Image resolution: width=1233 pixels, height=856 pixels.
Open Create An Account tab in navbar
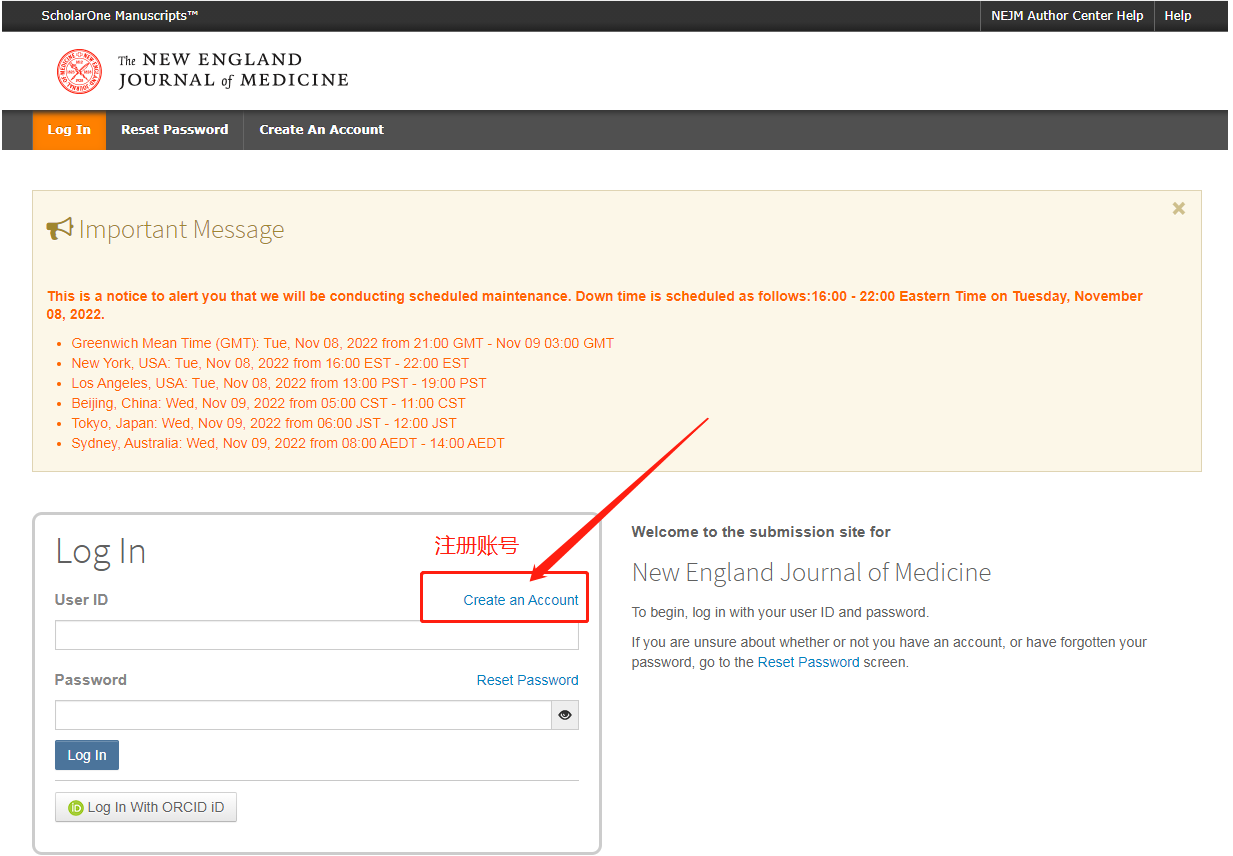(322, 130)
